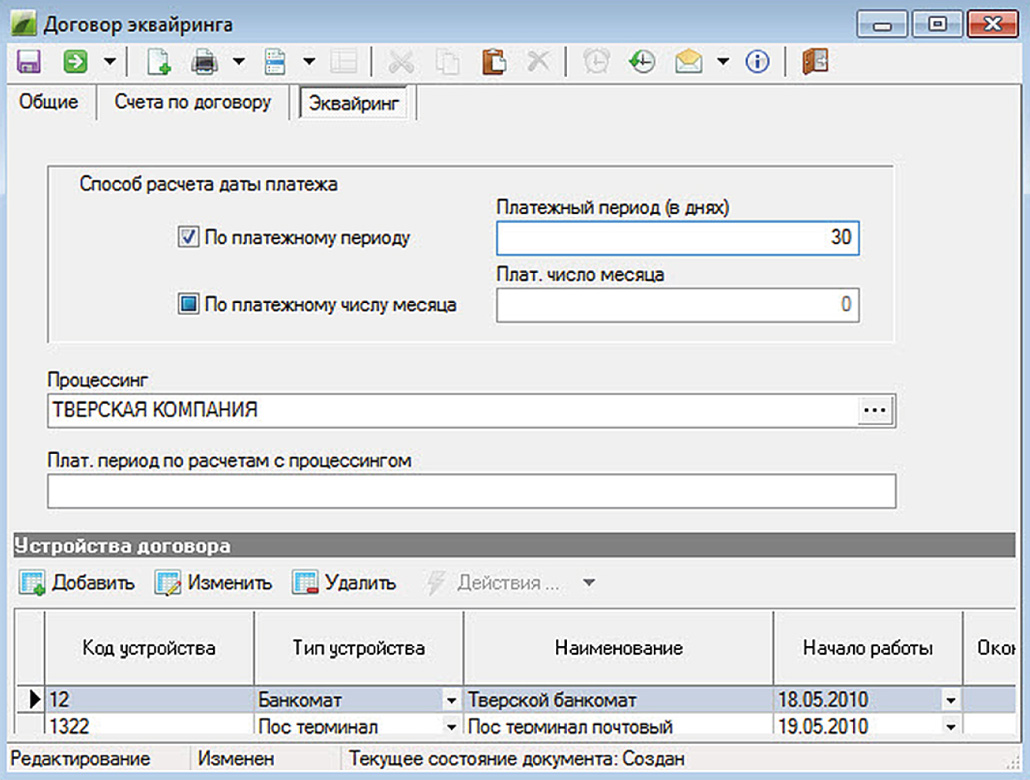Click the exit door icon
Viewport: 1030px width, 780px height.
[x=815, y=62]
